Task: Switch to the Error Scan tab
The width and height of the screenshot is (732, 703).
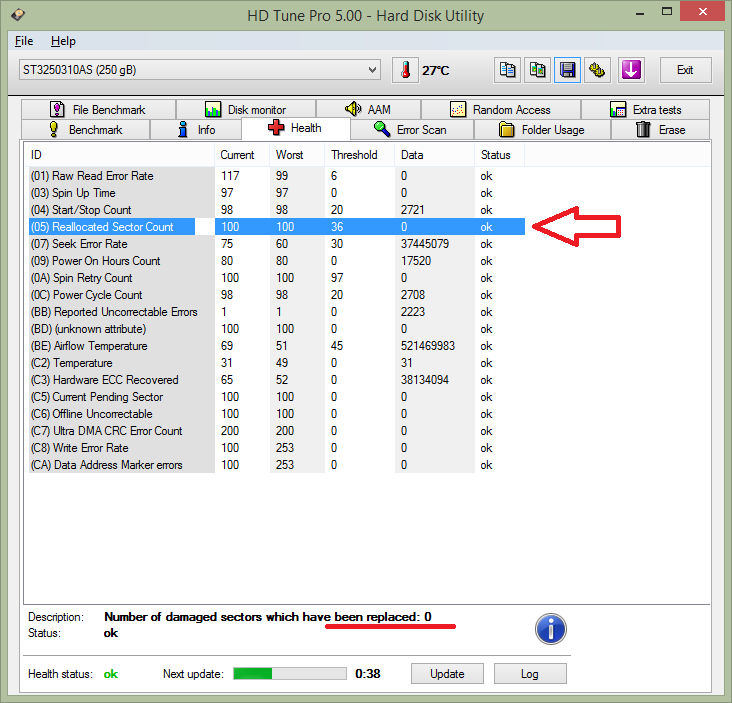Action: click(x=412, y=130)
